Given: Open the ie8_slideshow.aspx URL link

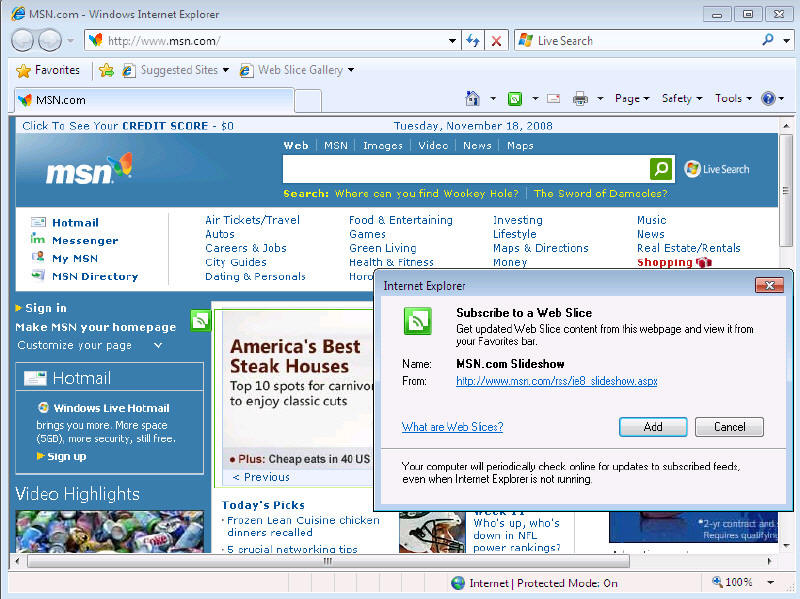Looking at the screenshot, I should tap(557, 381).
